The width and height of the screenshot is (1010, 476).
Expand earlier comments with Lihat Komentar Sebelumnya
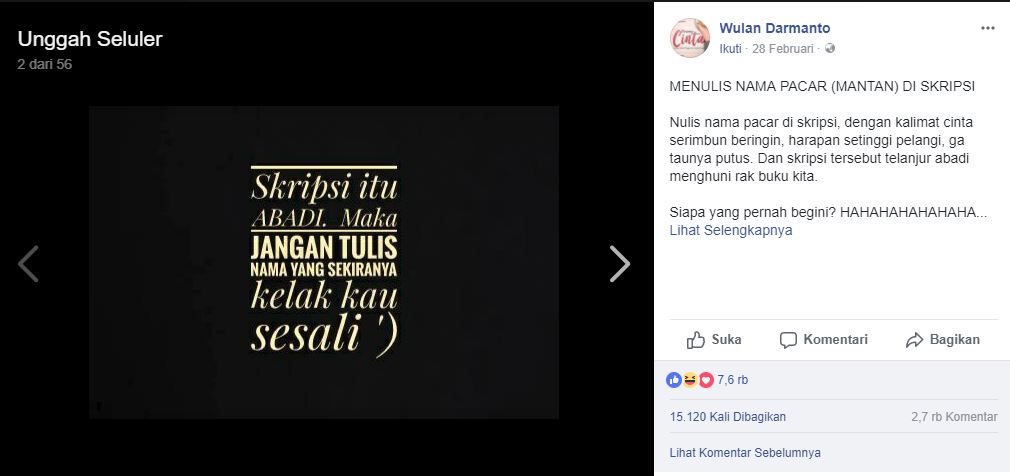[745, 453]
